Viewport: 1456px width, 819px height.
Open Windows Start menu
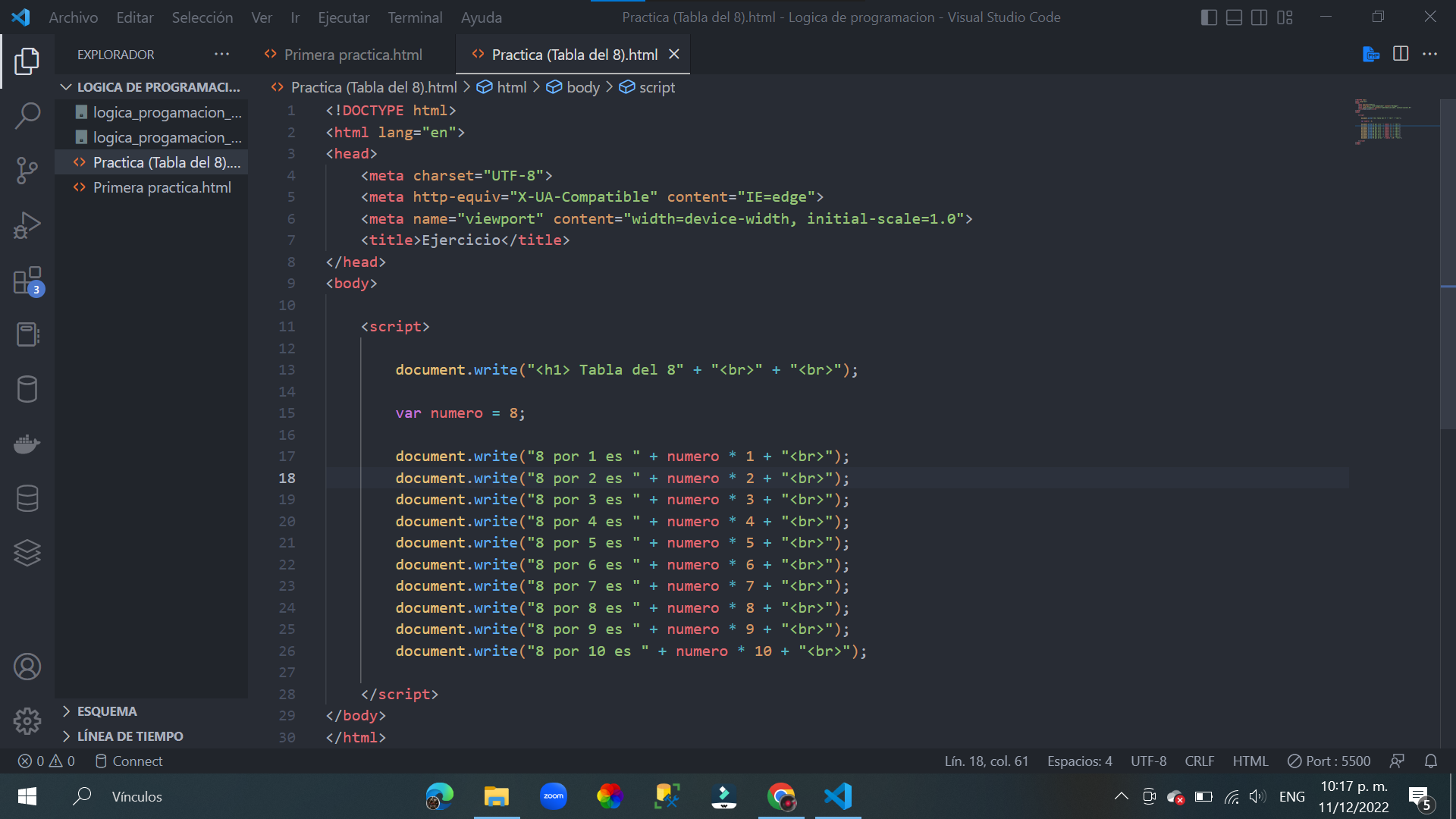(27, 796)
